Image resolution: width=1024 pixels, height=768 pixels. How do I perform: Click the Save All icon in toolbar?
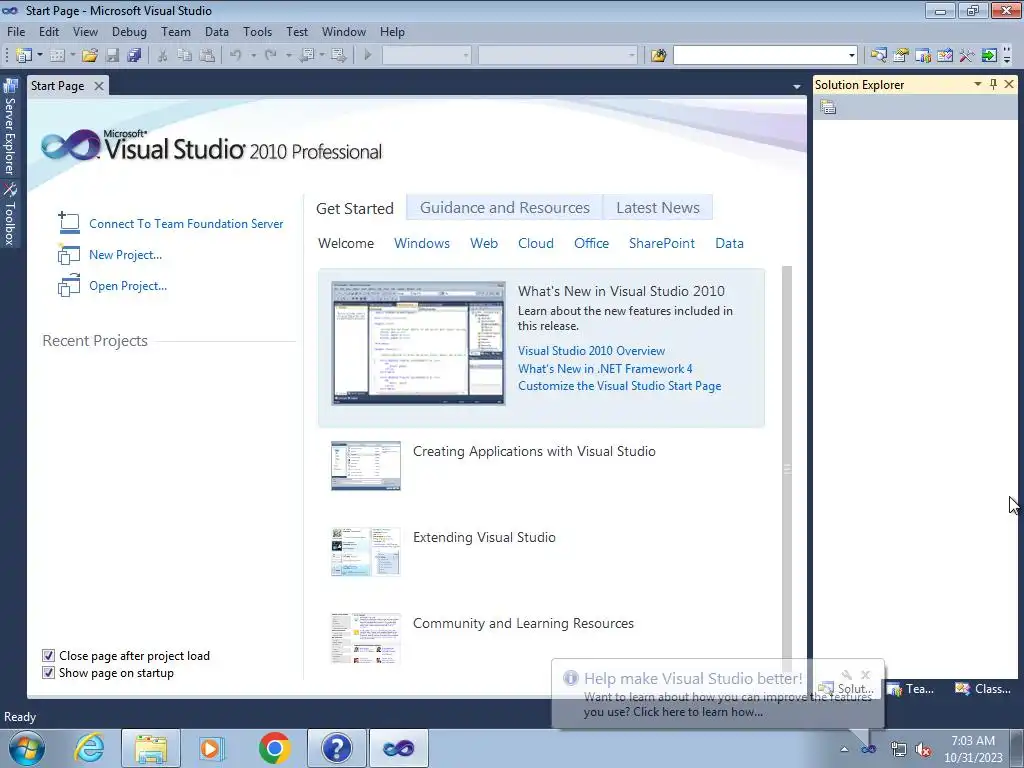pyautogui.click(x=134, y=56)
